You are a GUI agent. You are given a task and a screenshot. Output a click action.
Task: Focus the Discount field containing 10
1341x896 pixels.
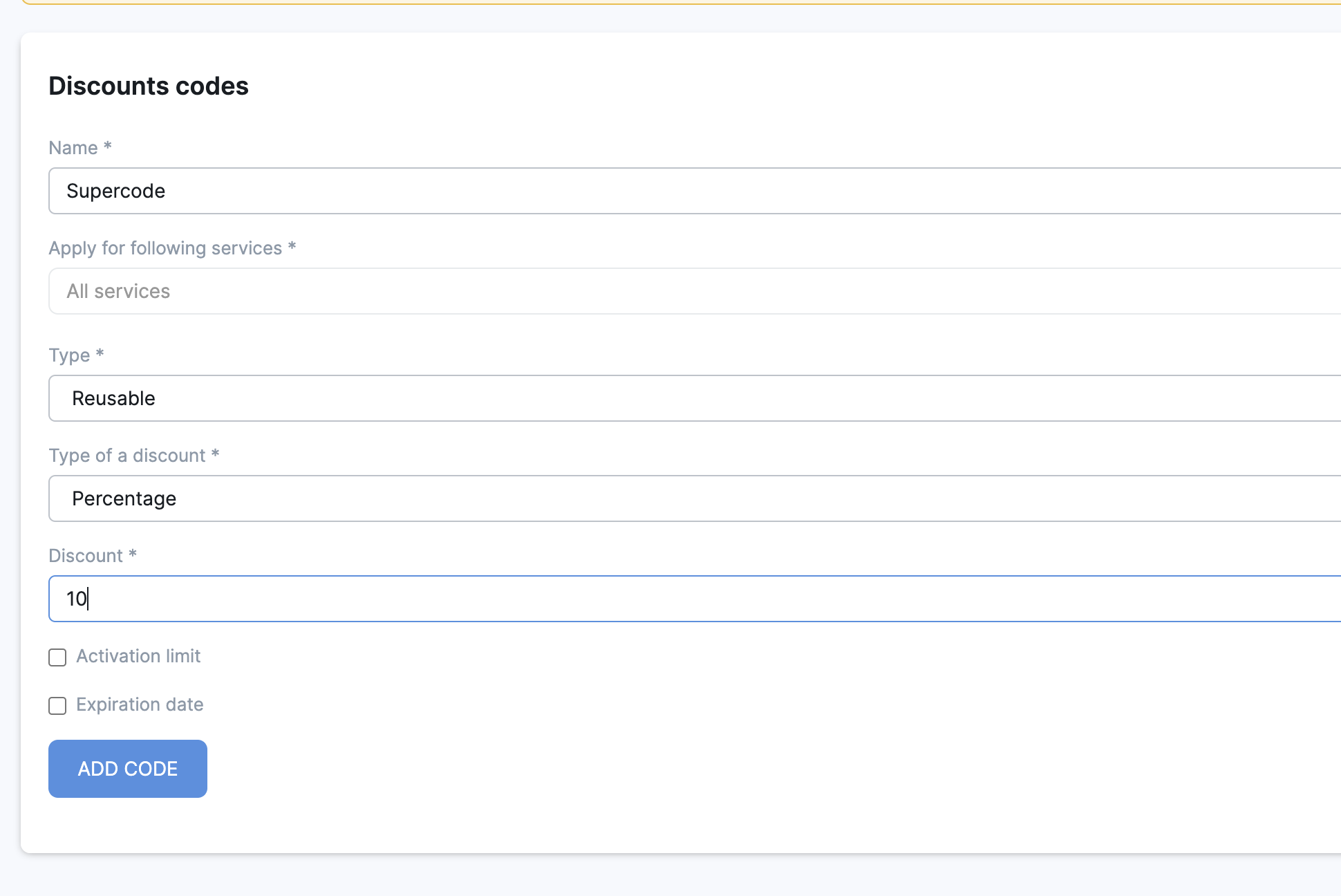click(691, 599)
